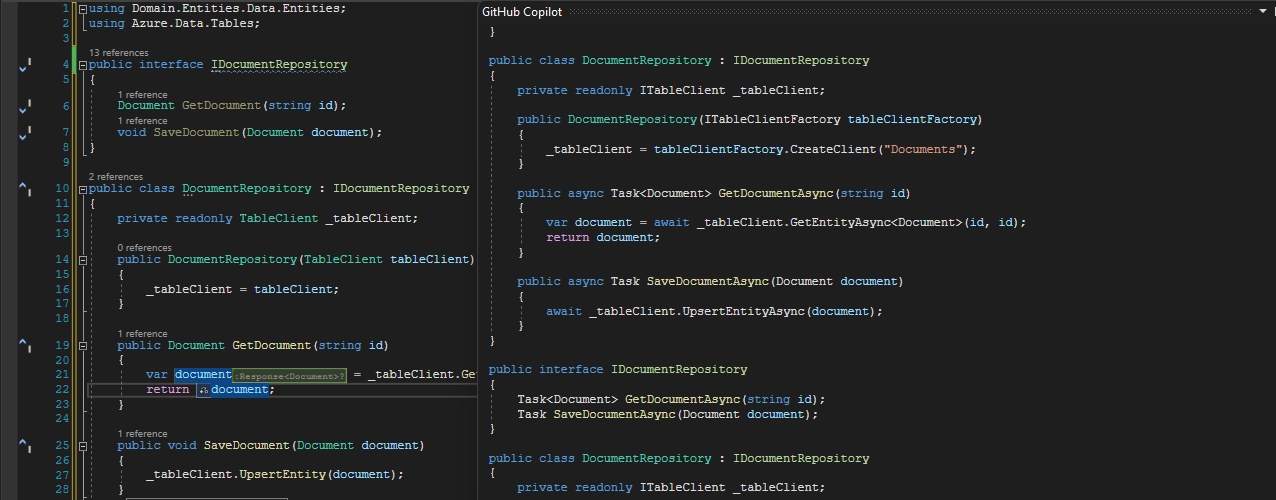Click the 0 references CodeLens above the constructor
Image resolution: width=1276 pixels, height=500 pixels.
pos(144,248)
